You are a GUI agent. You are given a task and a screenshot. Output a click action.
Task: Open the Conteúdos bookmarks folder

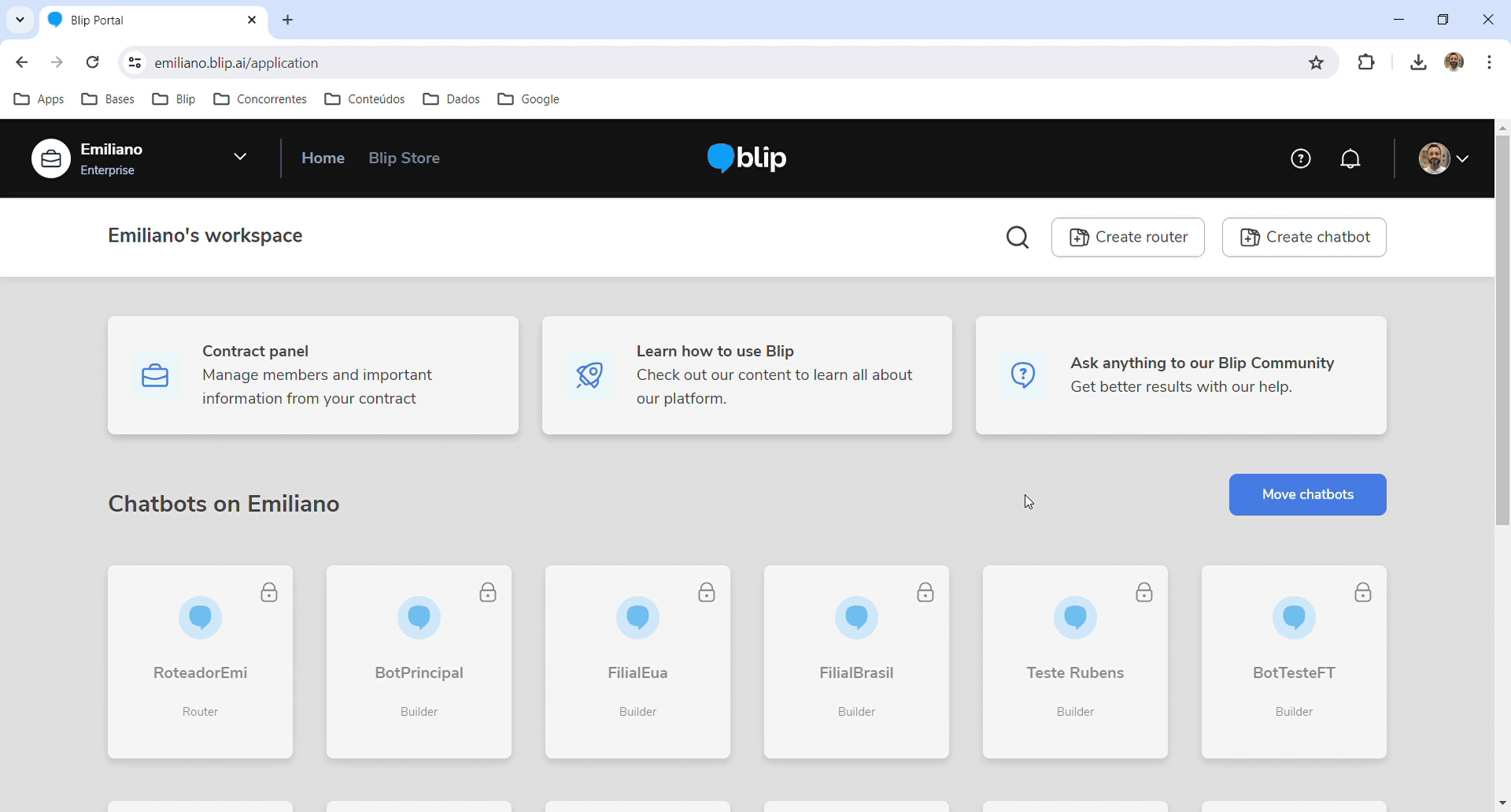point(364,99)
